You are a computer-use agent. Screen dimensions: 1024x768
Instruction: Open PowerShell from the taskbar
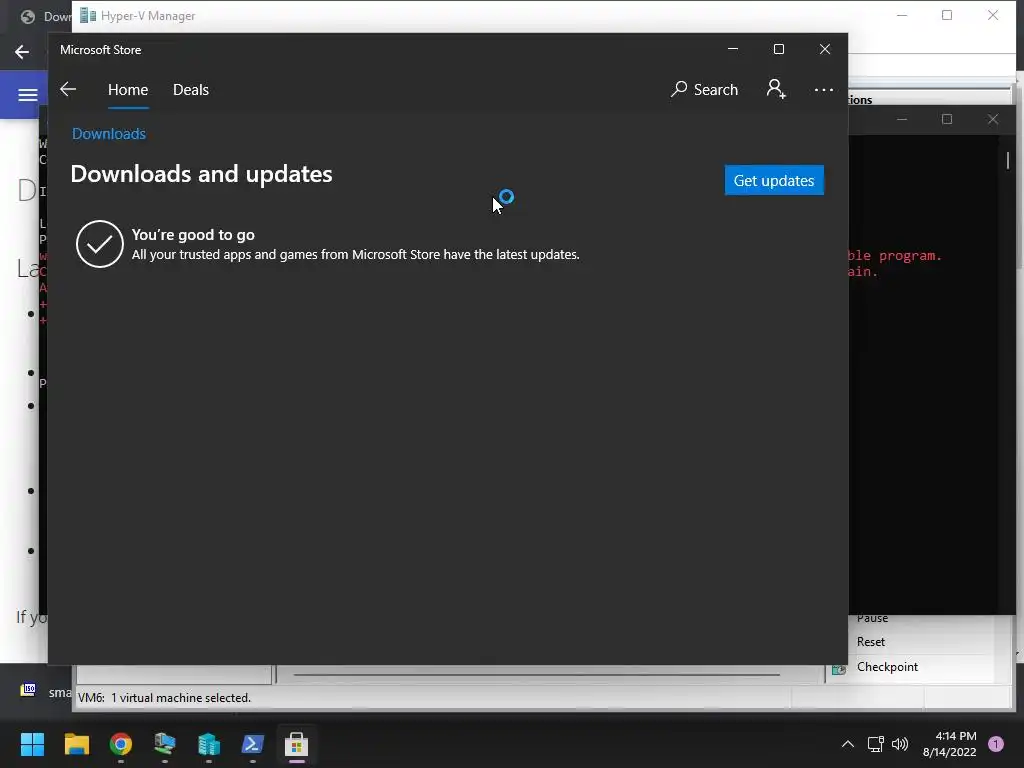coord(253,744)
